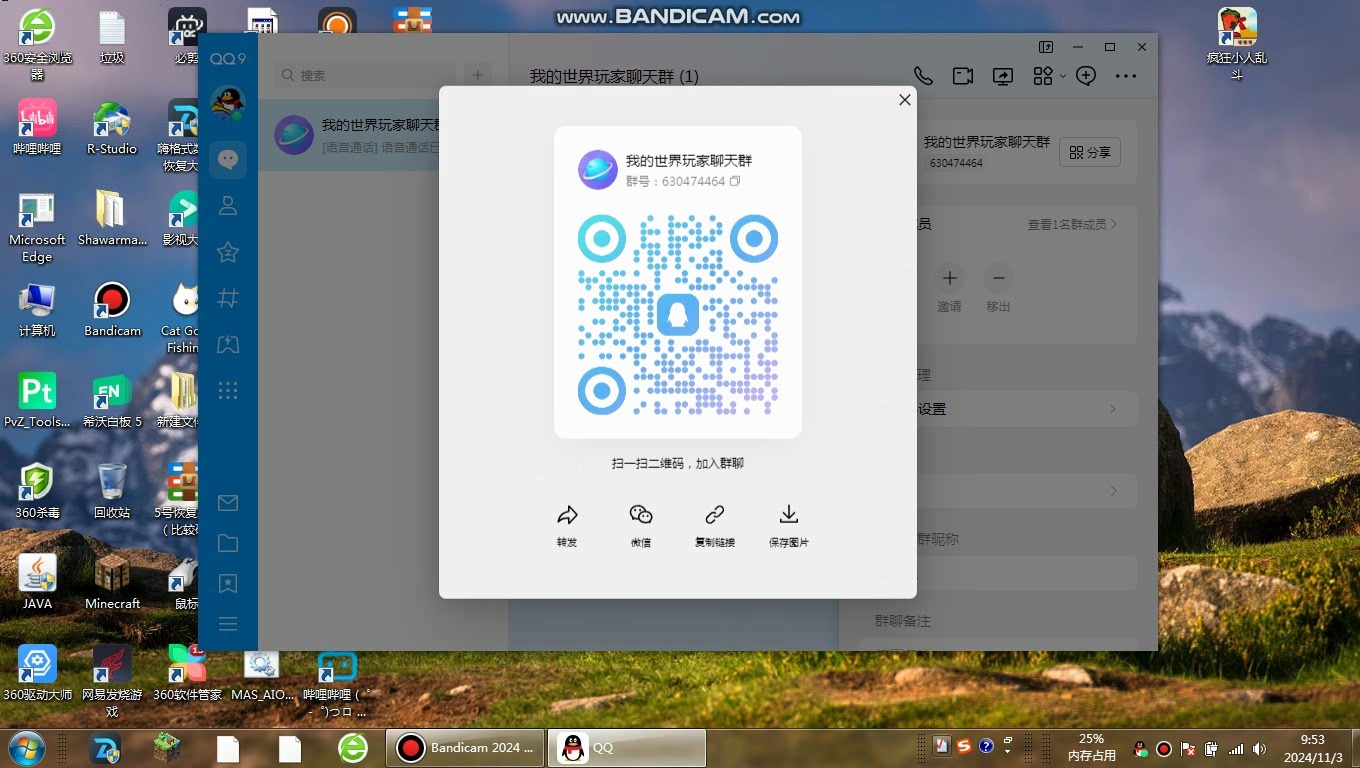Open the files folder icon in QQ sidebar
Viewport: 1360px width, 768px height.
[228, 543]
